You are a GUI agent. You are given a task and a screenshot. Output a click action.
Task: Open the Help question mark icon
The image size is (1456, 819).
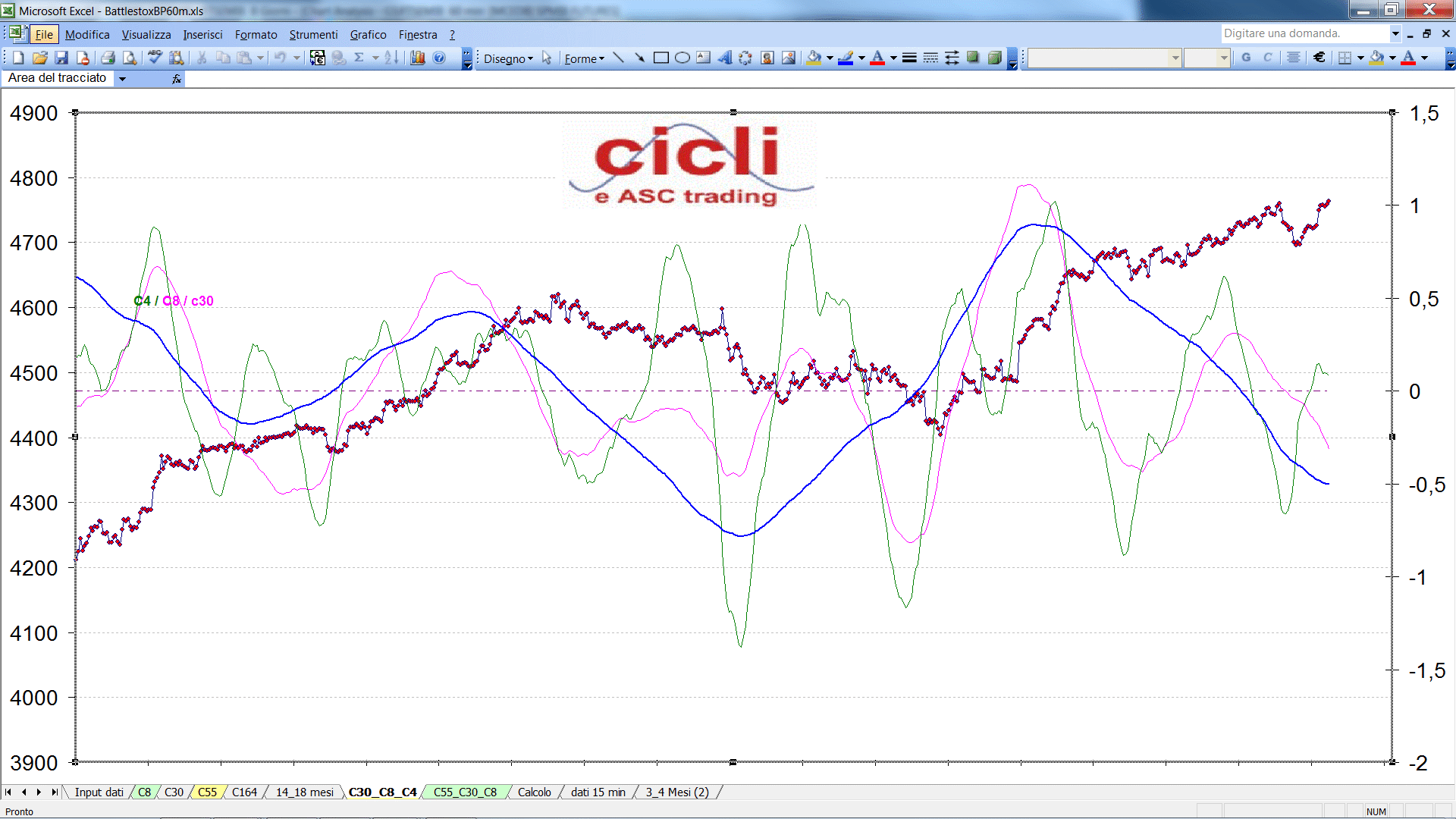tap(439, 58)
